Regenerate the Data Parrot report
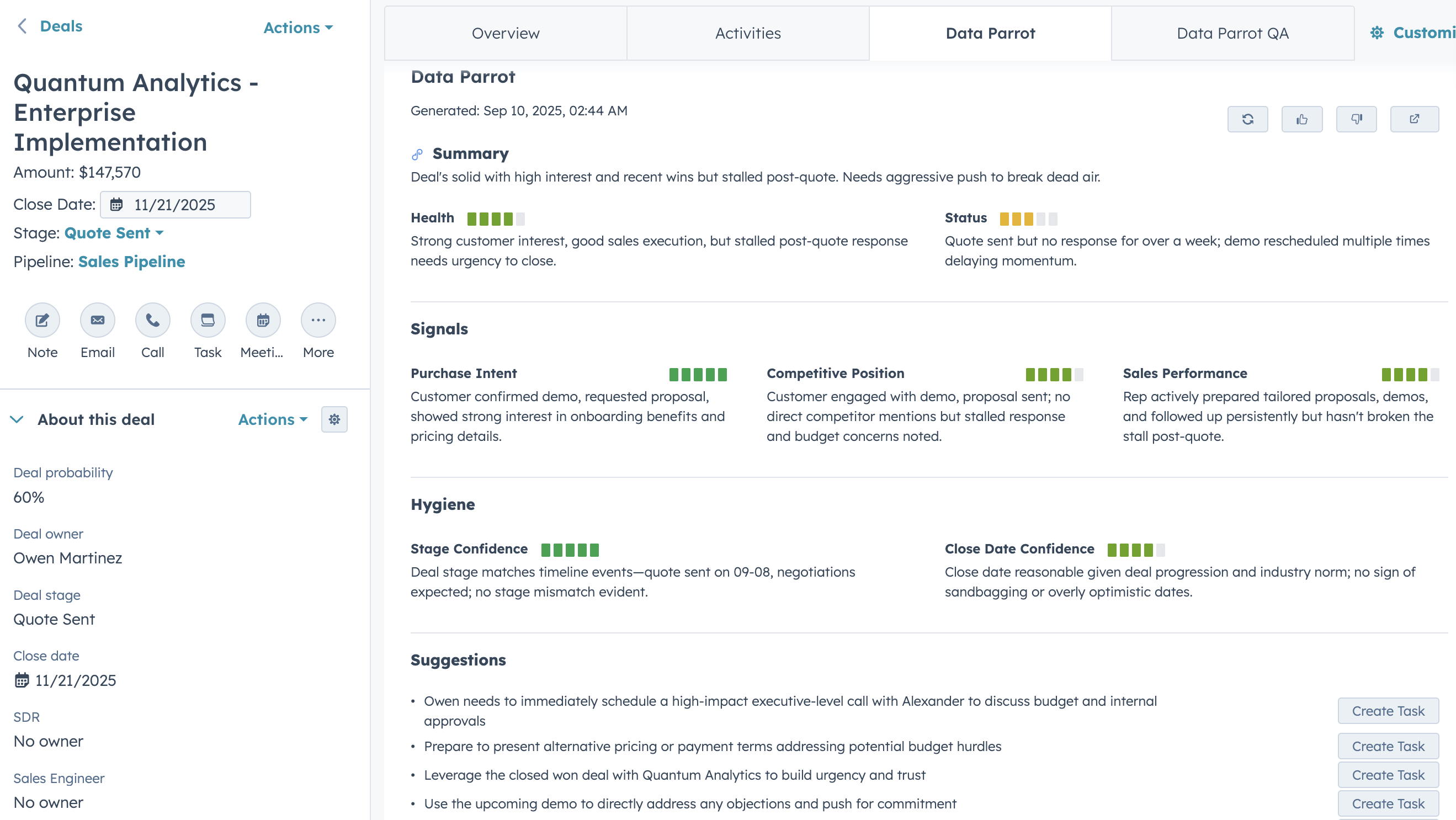1456x820 pixels. coord(1247,119)
